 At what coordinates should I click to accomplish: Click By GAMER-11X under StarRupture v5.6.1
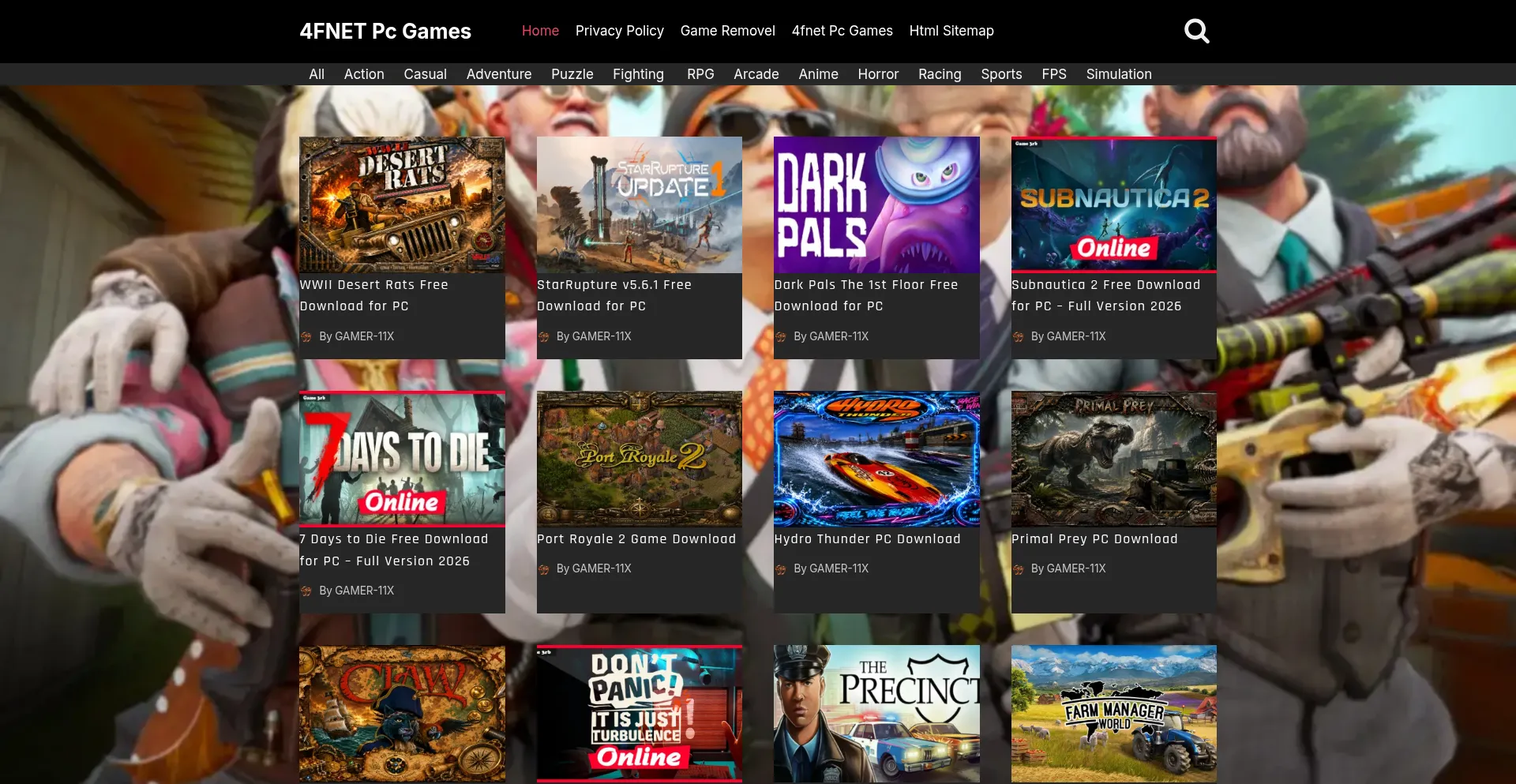594,336
